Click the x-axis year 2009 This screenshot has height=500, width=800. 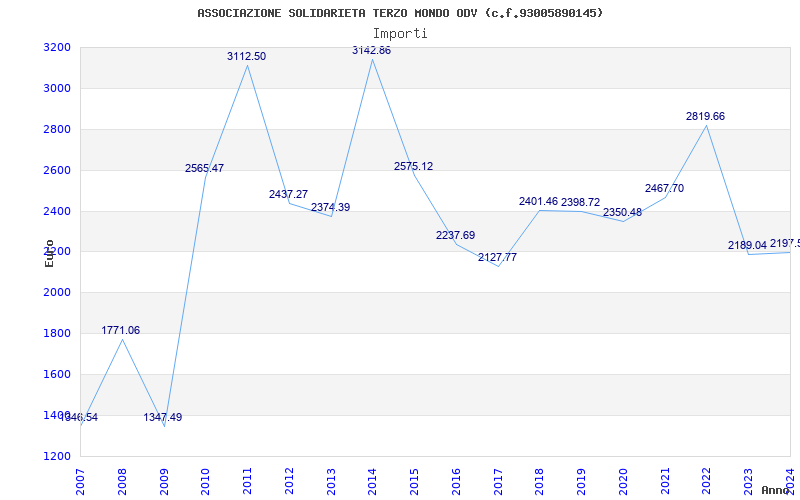tap(164, 482)
